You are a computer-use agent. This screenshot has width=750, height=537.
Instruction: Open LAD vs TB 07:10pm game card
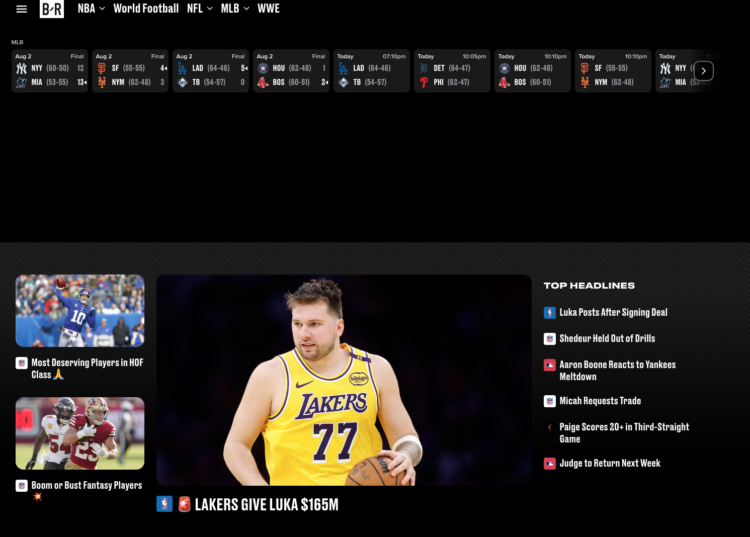point(372,70)
